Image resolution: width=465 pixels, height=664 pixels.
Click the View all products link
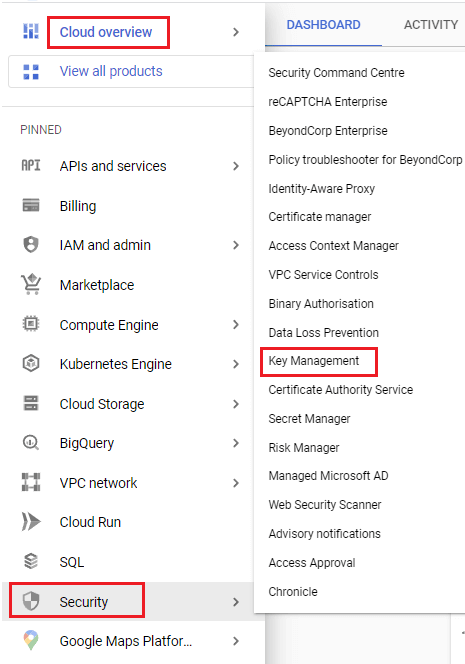pyautogui.click(x=111, y=71)
